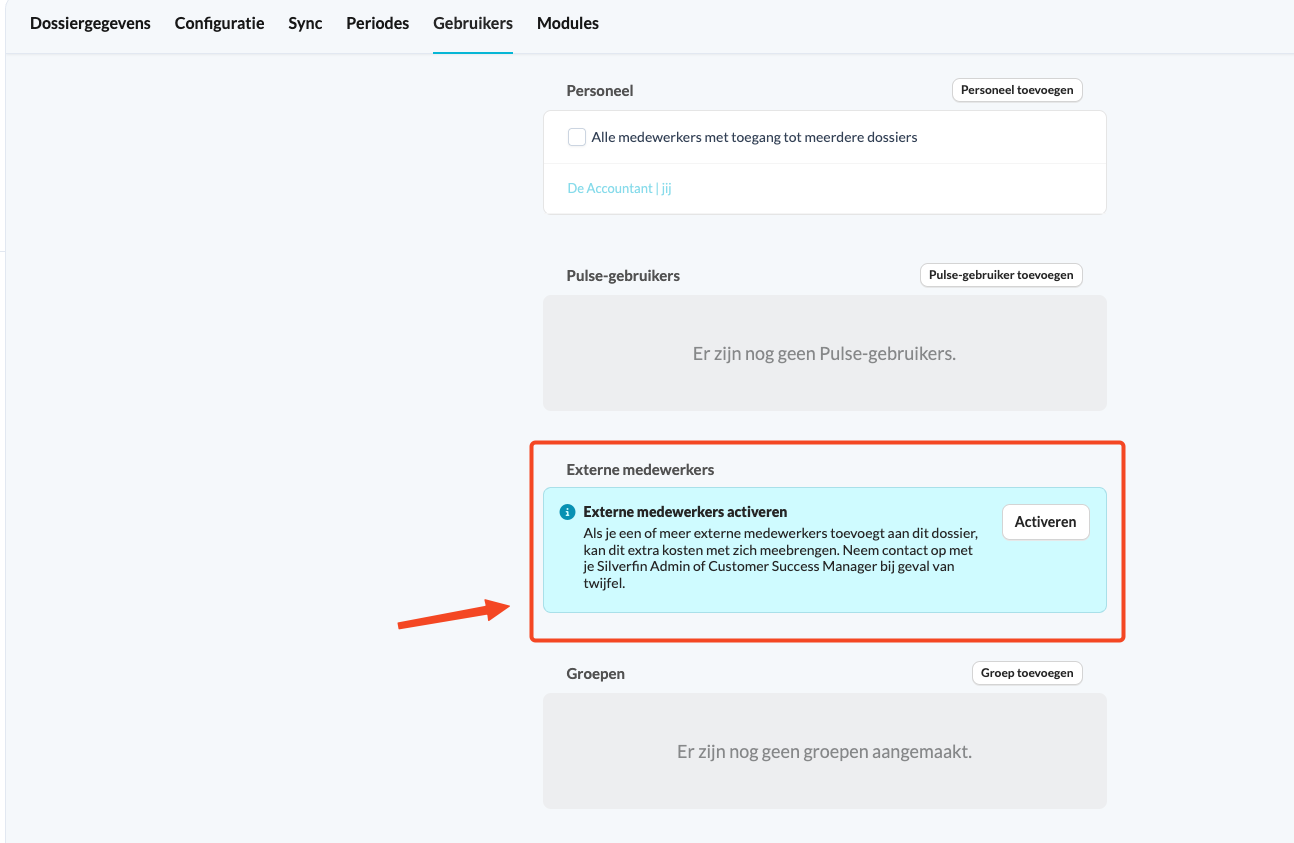
Task: Go to the Sync tab
Action: (x=305, y=23)
